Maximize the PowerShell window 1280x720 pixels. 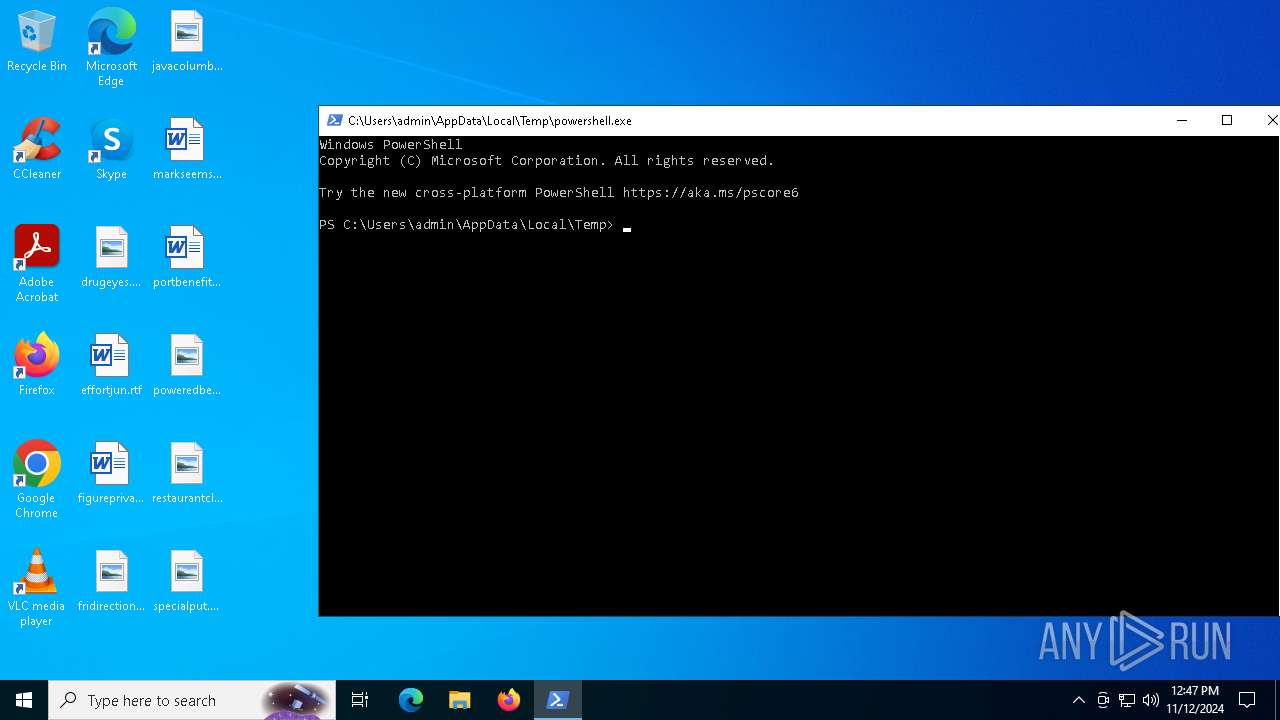(1227, 120)
